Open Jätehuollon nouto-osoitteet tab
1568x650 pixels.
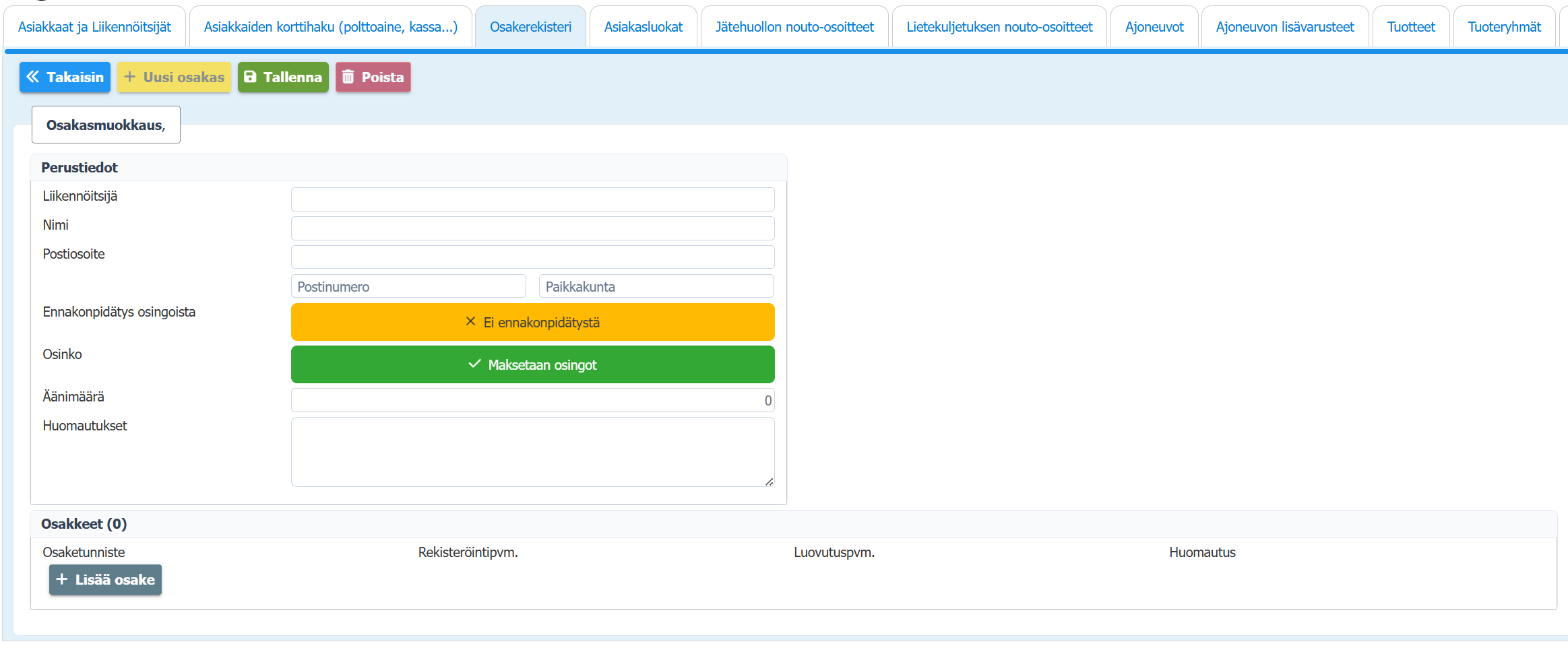pyautogui.click(x=794, y=27)
